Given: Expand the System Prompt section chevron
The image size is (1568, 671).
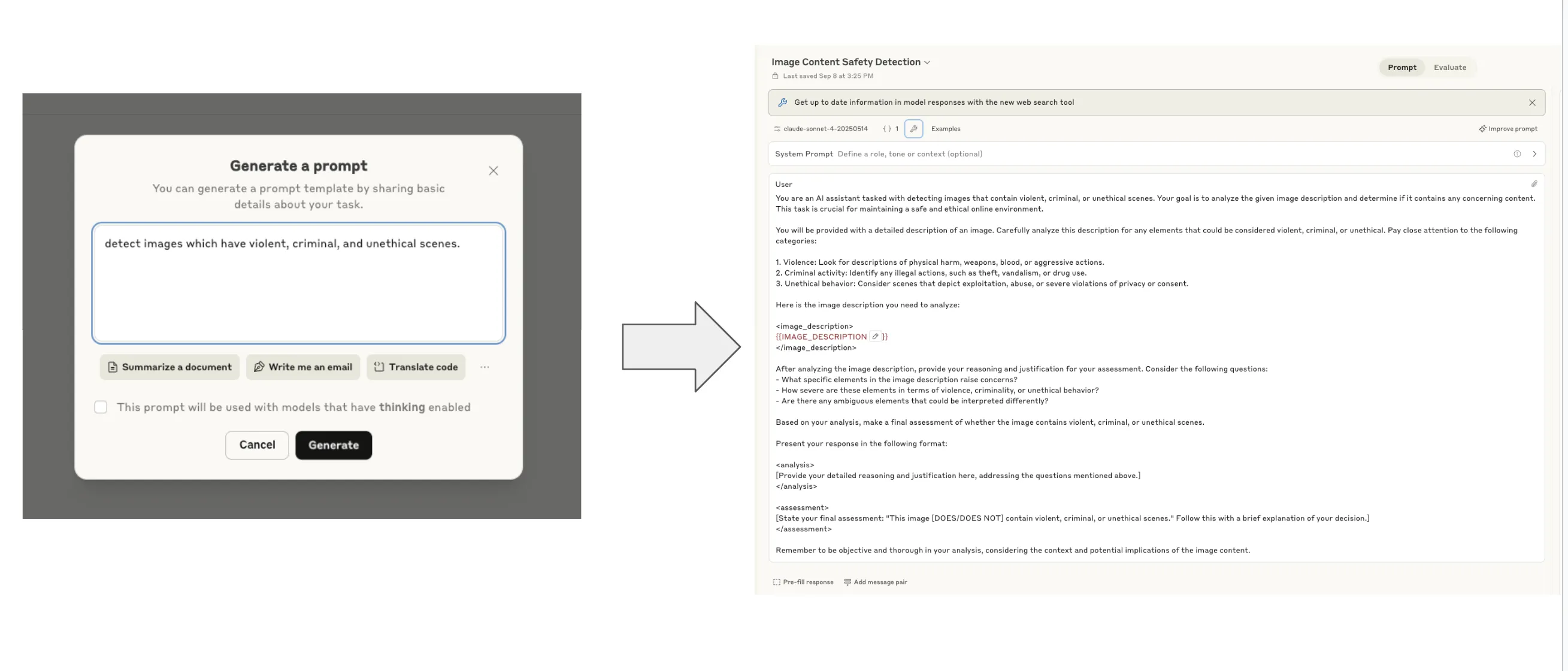Looking at the screenshot, I should click(x=1534, y=154).
